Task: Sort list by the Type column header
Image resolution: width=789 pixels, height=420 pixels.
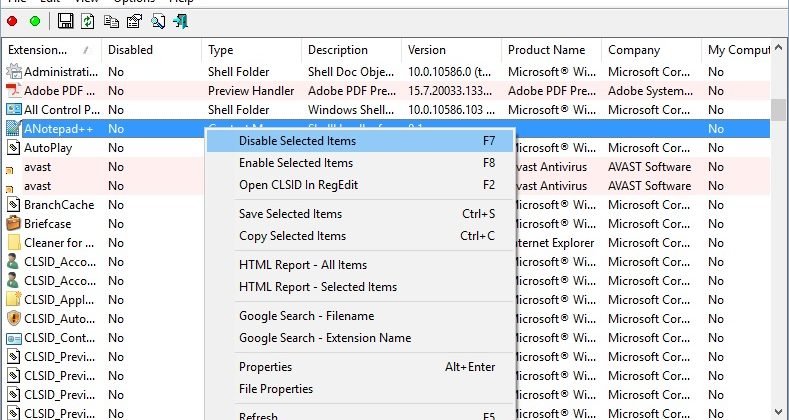Action: 220,50
